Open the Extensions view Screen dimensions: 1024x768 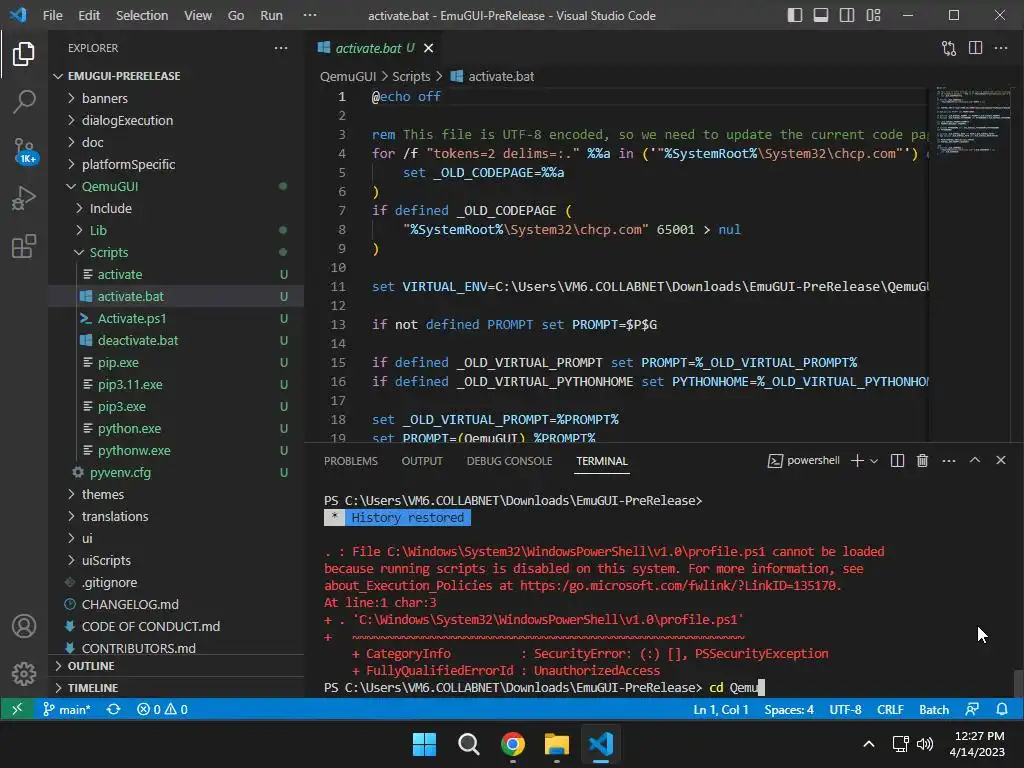click(x=24, y=246)
